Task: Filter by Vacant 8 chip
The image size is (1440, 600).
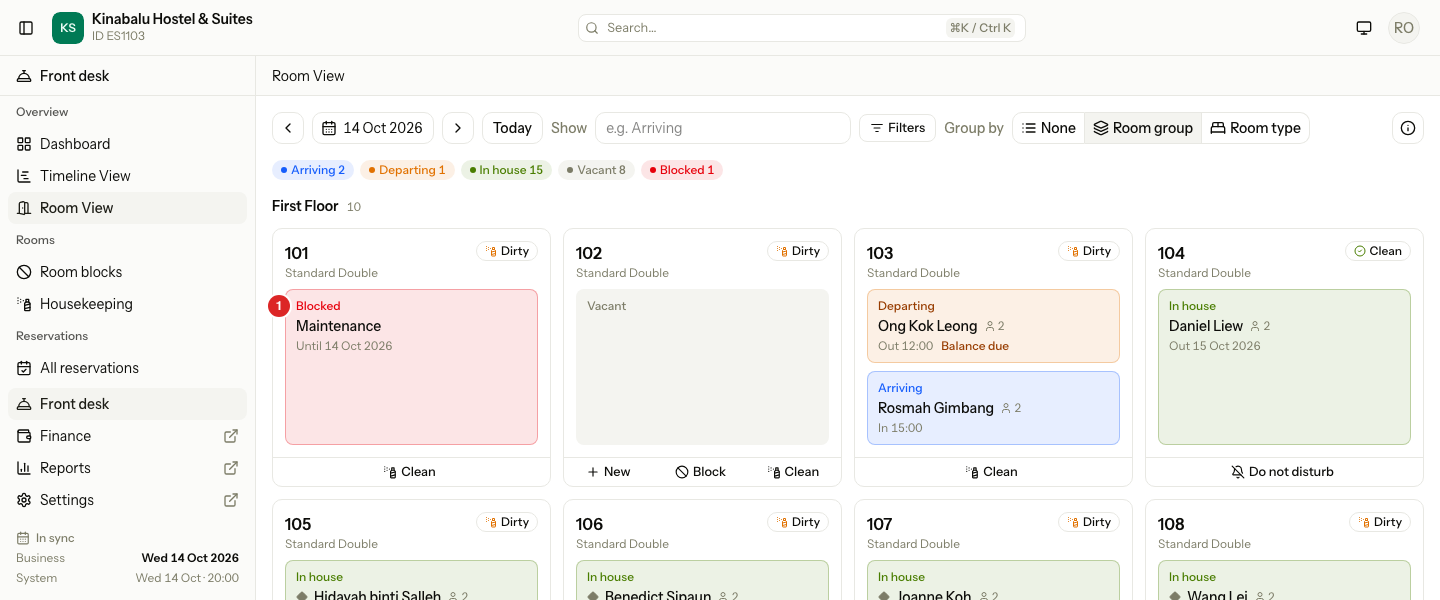Action: (x=596, y=170)
